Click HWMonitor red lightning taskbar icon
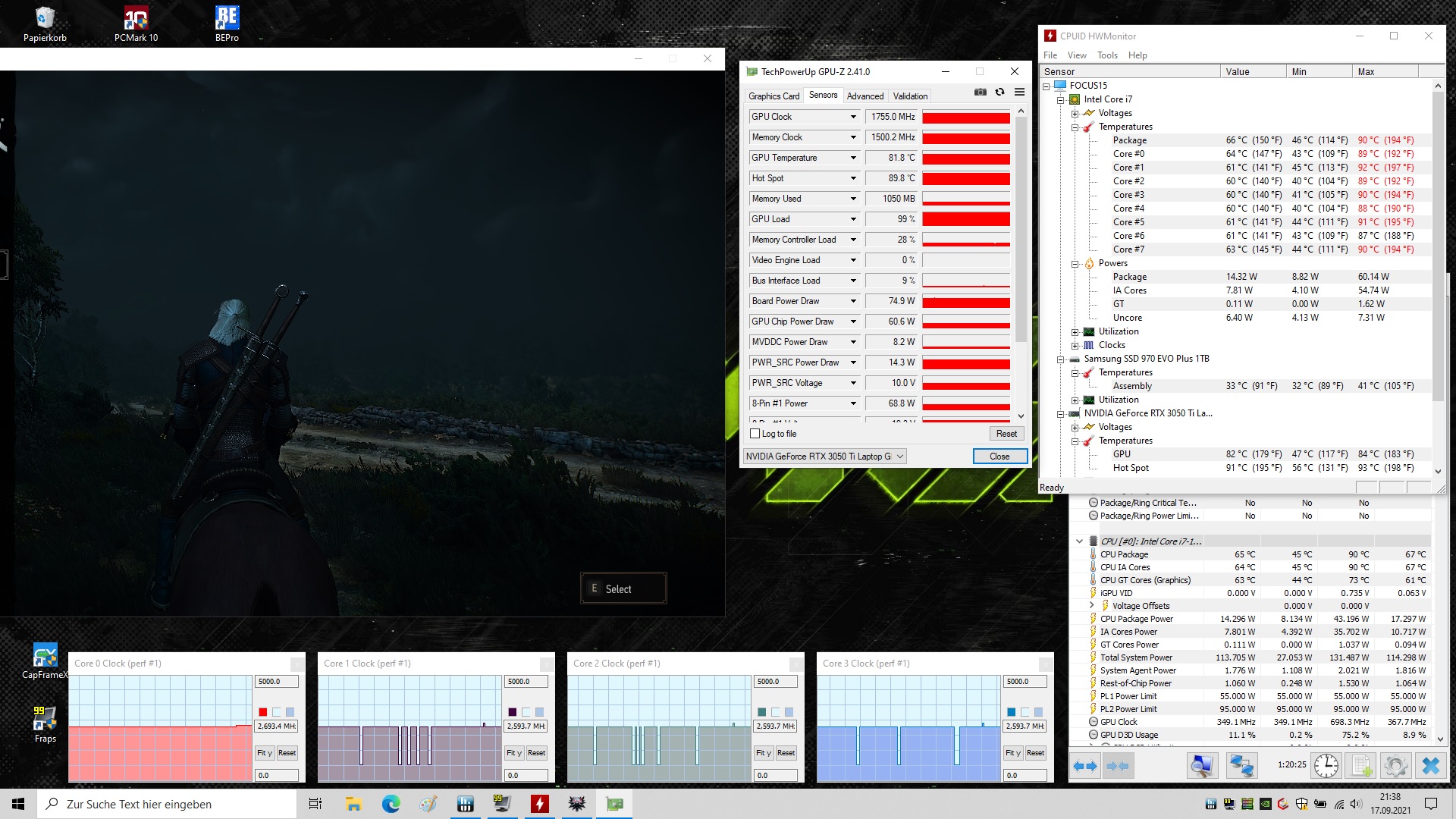 tap(539, 804)
